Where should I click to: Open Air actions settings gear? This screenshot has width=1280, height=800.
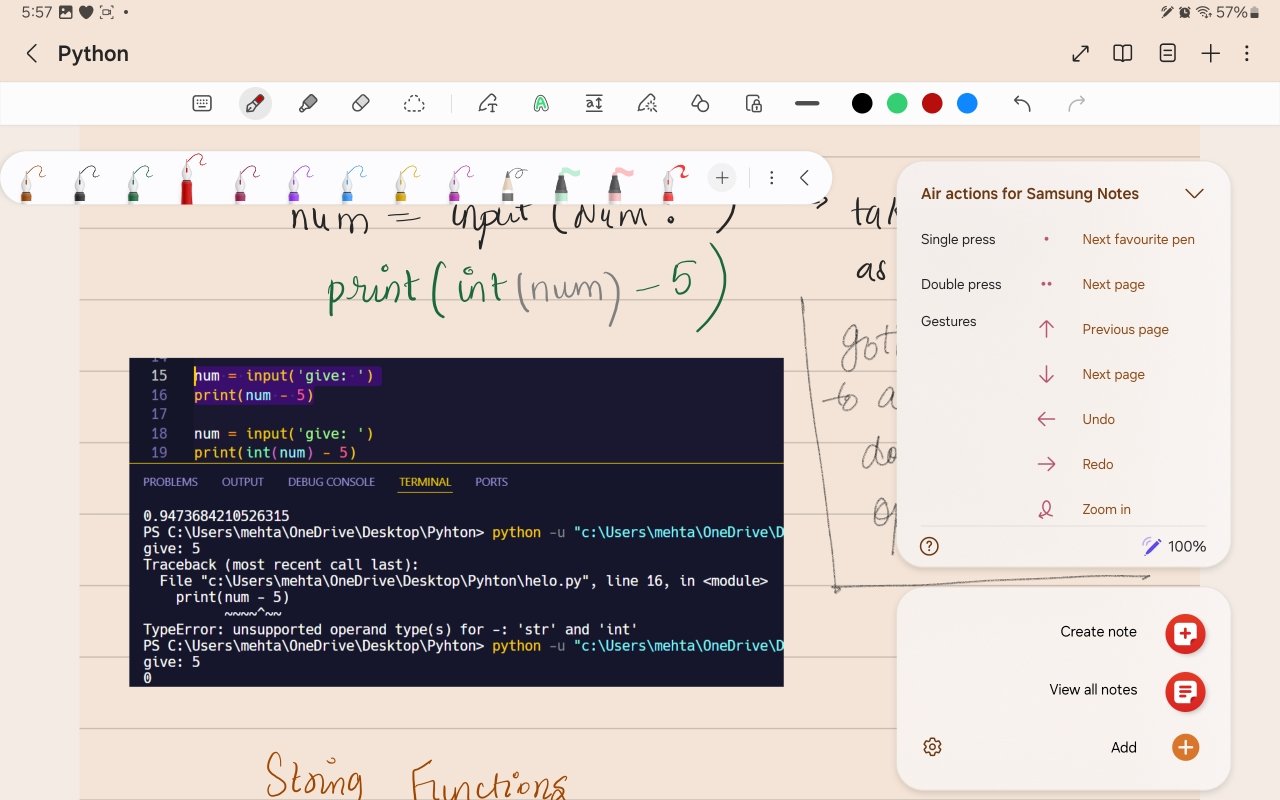[932, 747]
